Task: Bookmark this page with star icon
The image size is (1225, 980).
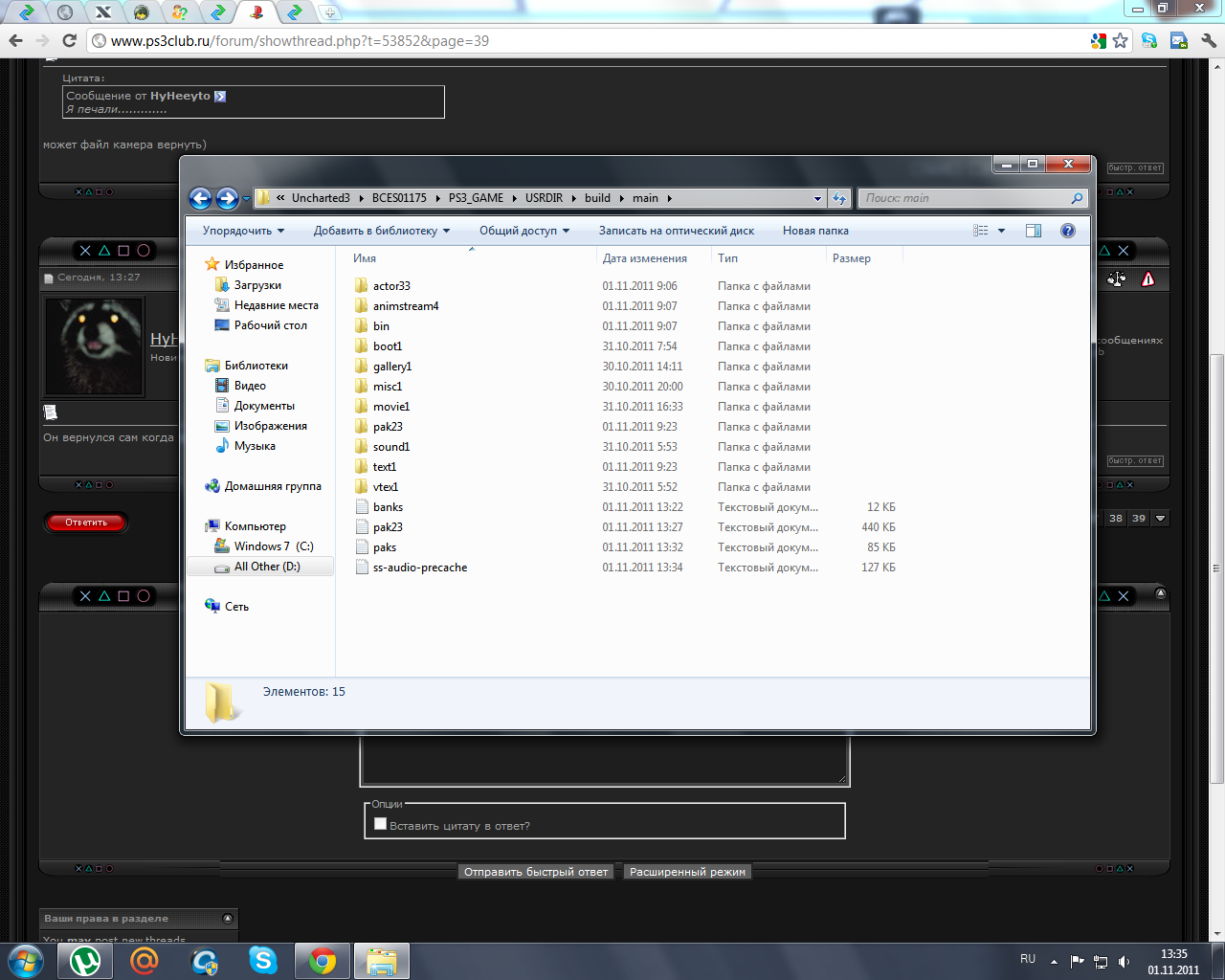Action: point(1121,41)
